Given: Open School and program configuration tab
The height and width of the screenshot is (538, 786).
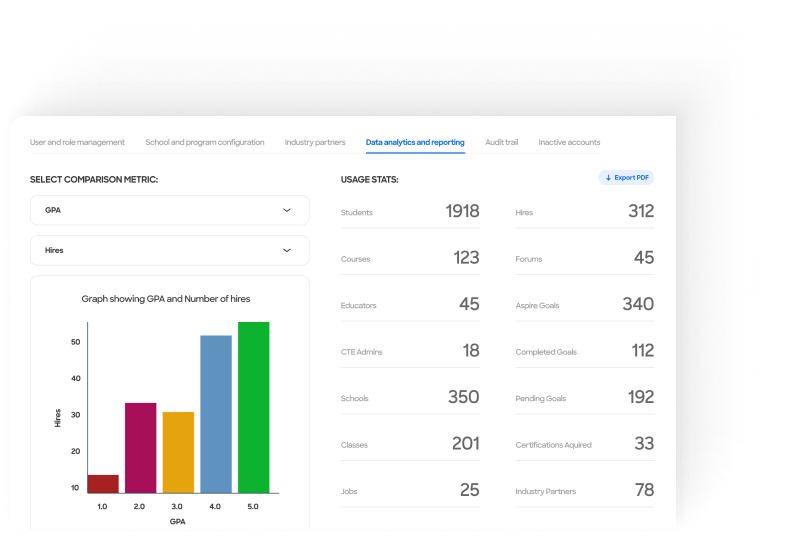Looking at the screenshot, I should [x=205, y=143].
